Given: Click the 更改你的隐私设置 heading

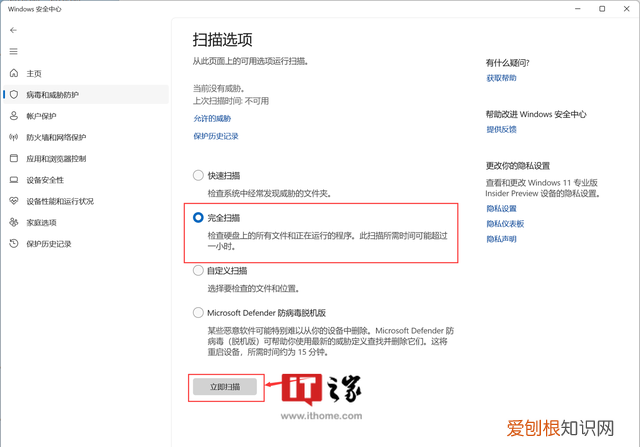Looking at the screenshot, I should 518,166.
